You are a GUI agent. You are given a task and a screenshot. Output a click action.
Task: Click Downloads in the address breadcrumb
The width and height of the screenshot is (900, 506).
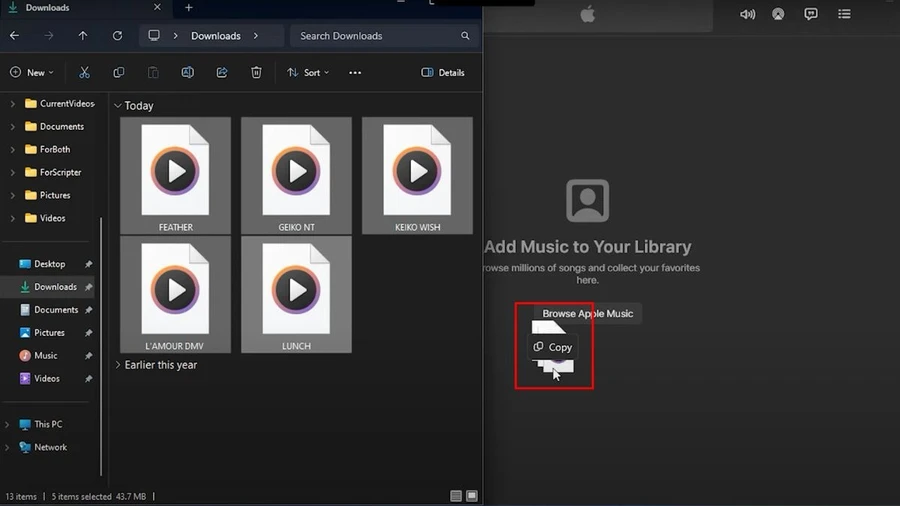(216, 36)
